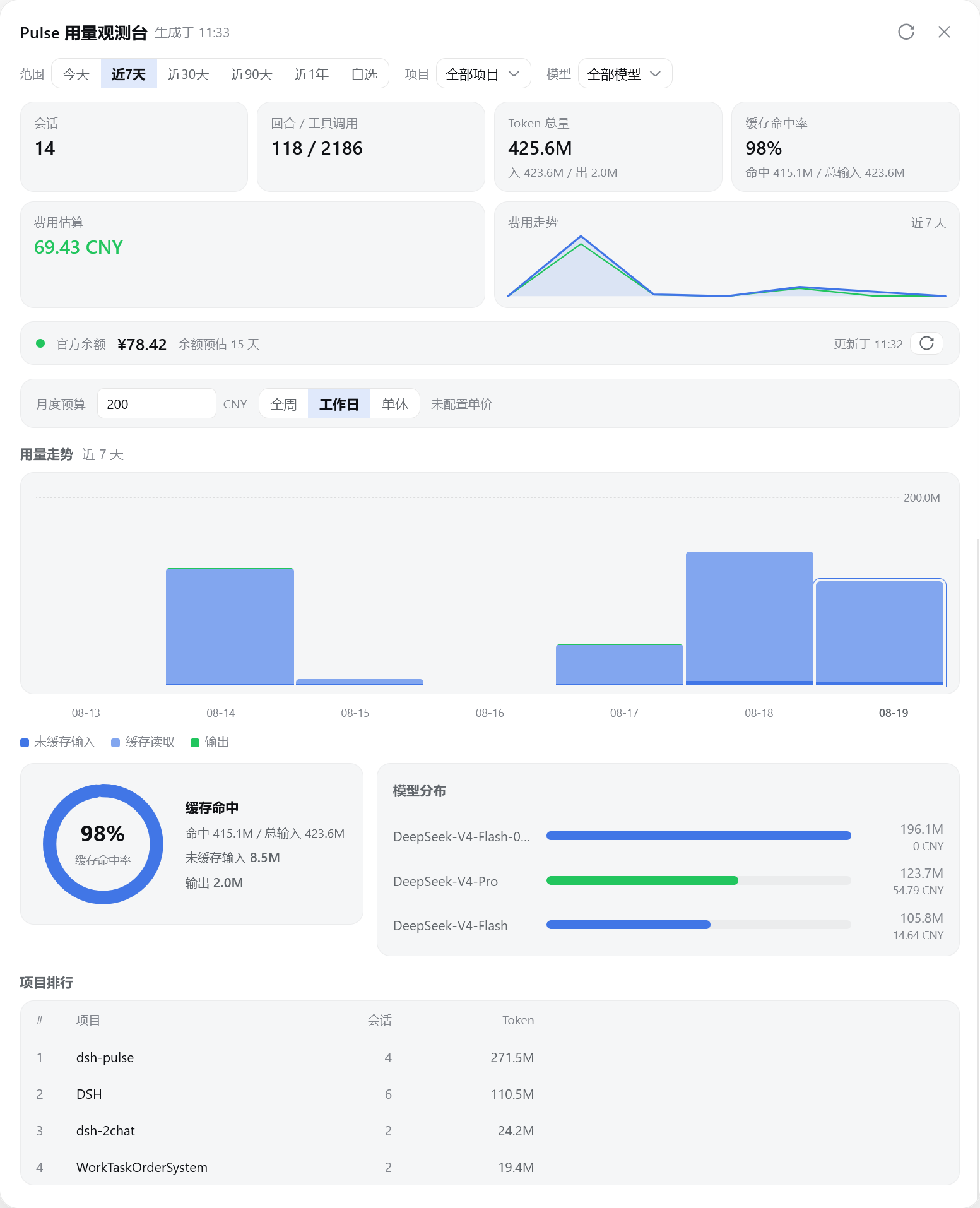Click the 196.1M token value

pyautogui.click(x=921, y=829)
